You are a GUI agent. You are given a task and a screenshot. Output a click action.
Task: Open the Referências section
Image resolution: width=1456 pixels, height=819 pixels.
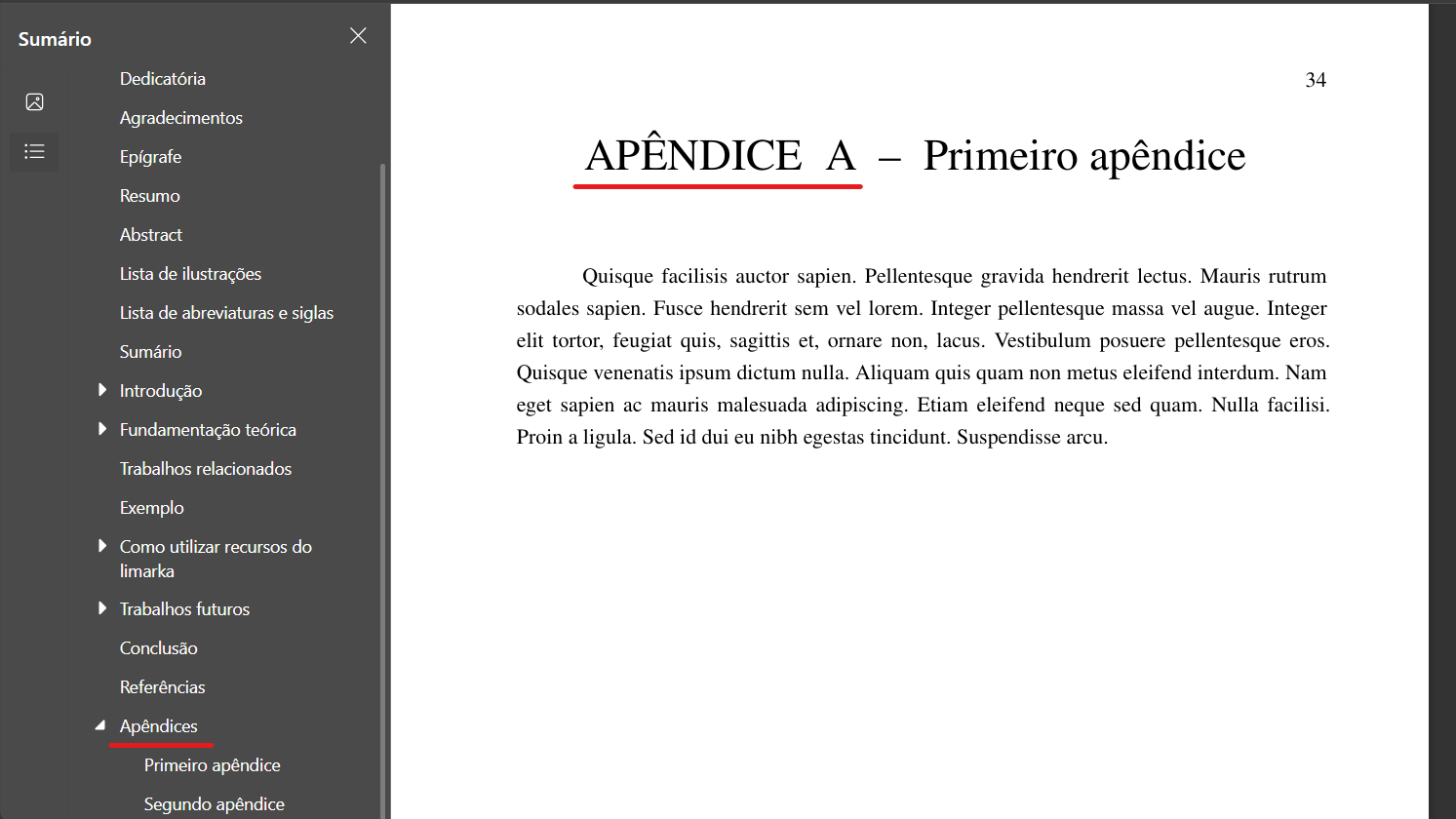pos(162,686)
